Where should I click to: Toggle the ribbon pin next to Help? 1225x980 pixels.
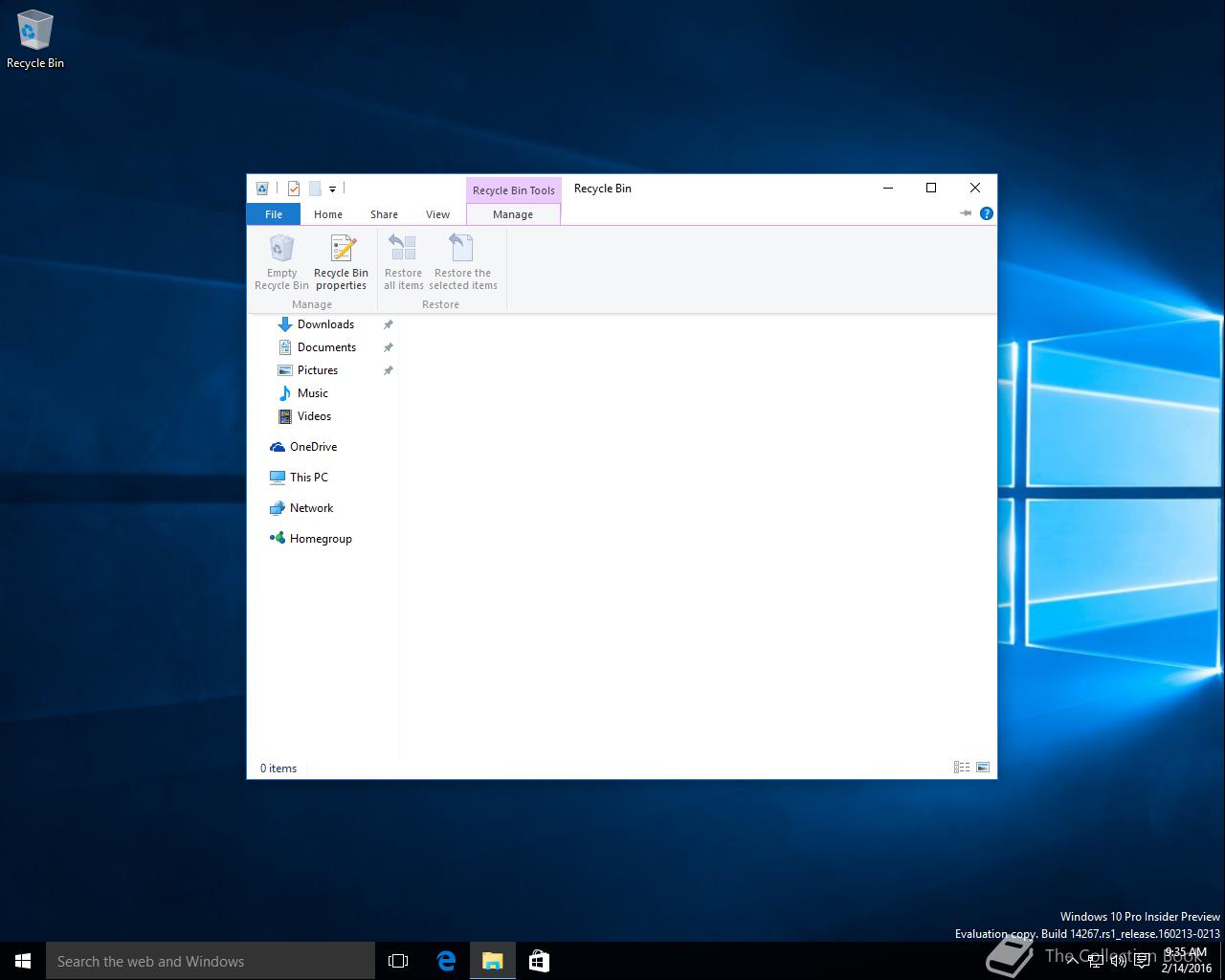click(x=966, y=213)
